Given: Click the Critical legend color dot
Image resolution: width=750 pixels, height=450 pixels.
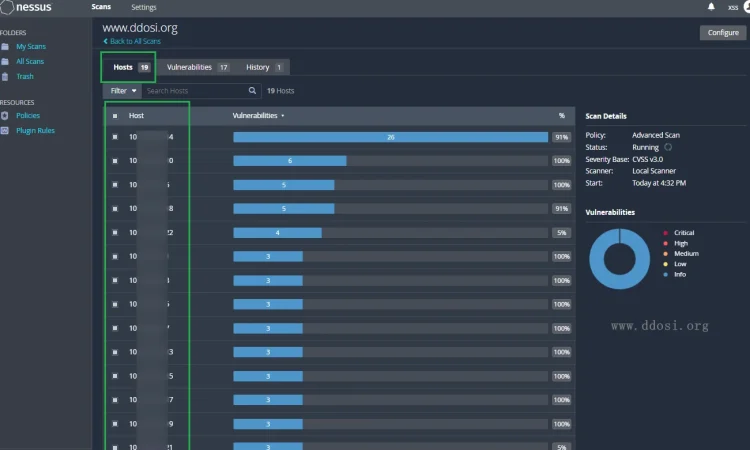Looking at the screenshot, I should pyautogui.click(x=665, y=233).
